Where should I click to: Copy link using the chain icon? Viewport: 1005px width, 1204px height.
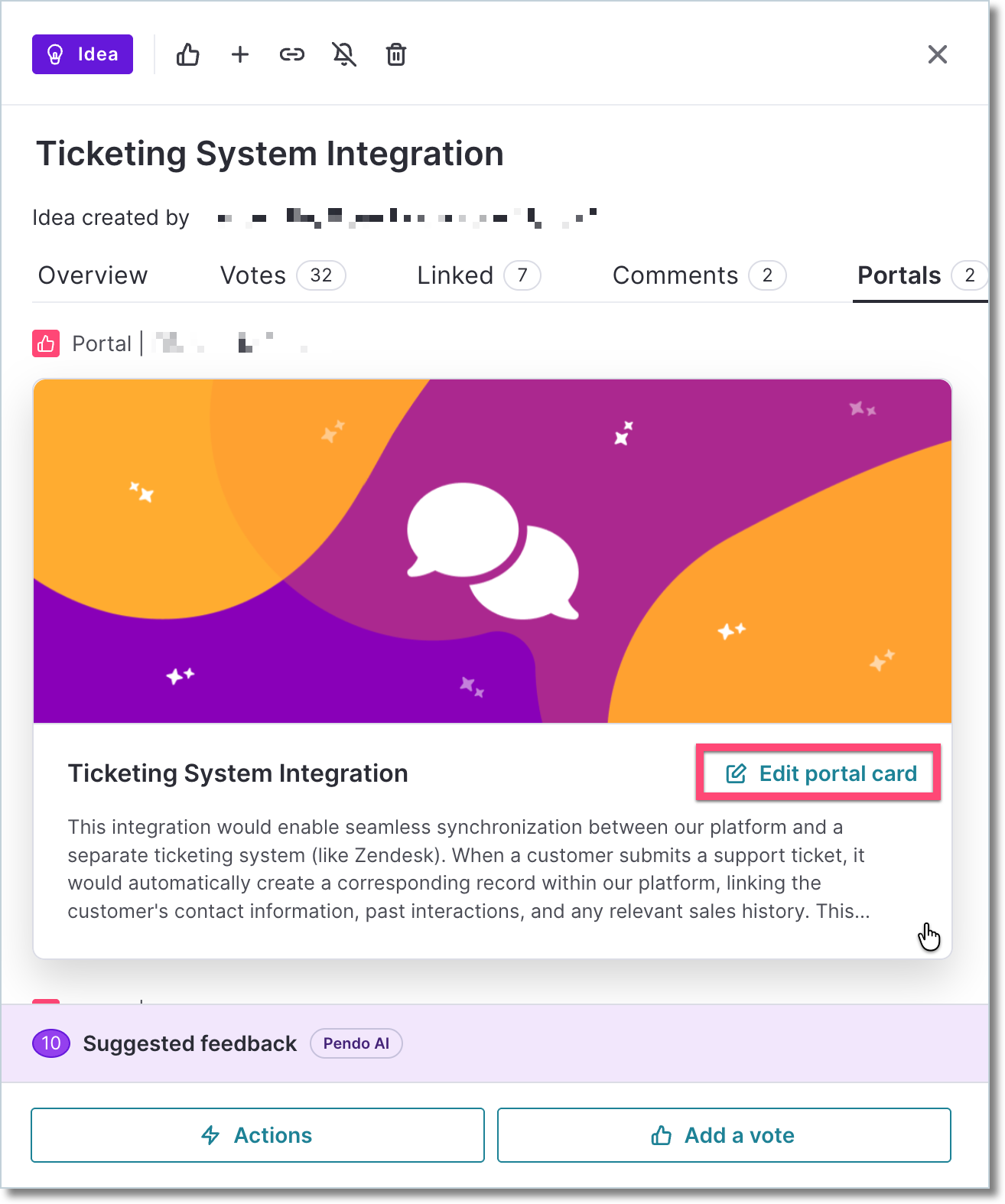[x=292, y=54]
